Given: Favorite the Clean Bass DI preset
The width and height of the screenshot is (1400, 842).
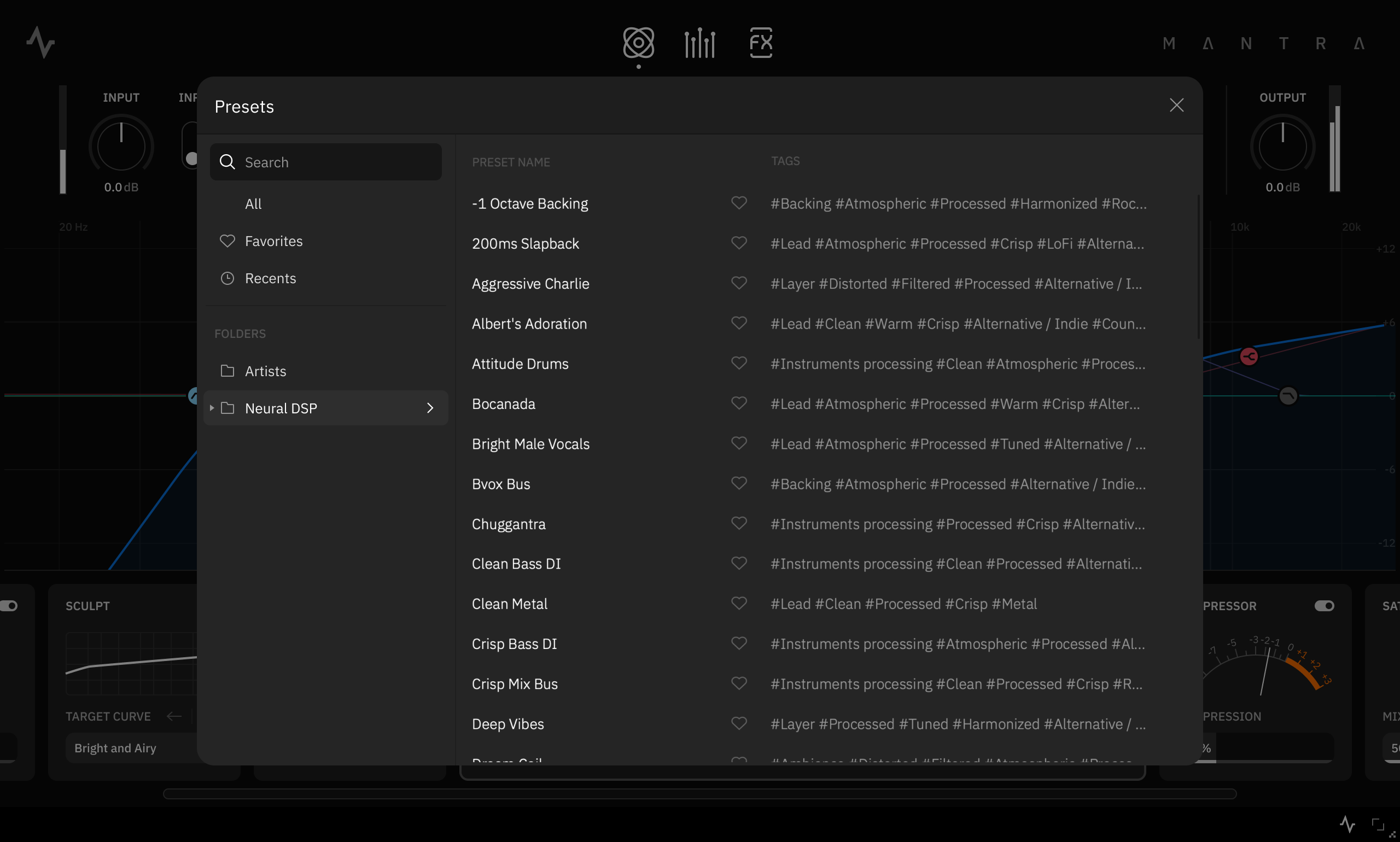Looking at the screenshot, I should pos(739,563).
